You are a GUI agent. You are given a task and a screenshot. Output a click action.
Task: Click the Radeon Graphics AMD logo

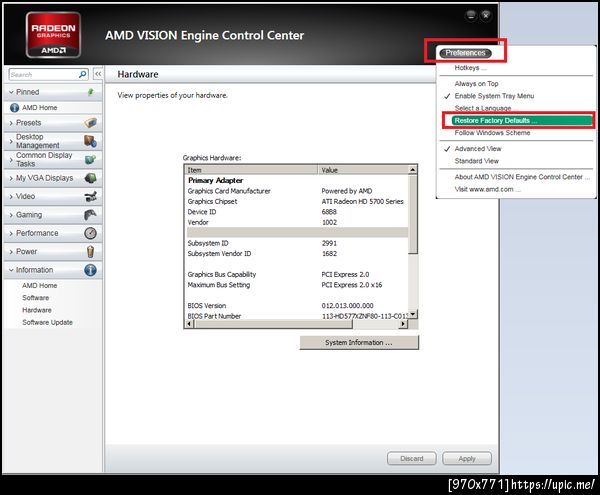(54, 35)
